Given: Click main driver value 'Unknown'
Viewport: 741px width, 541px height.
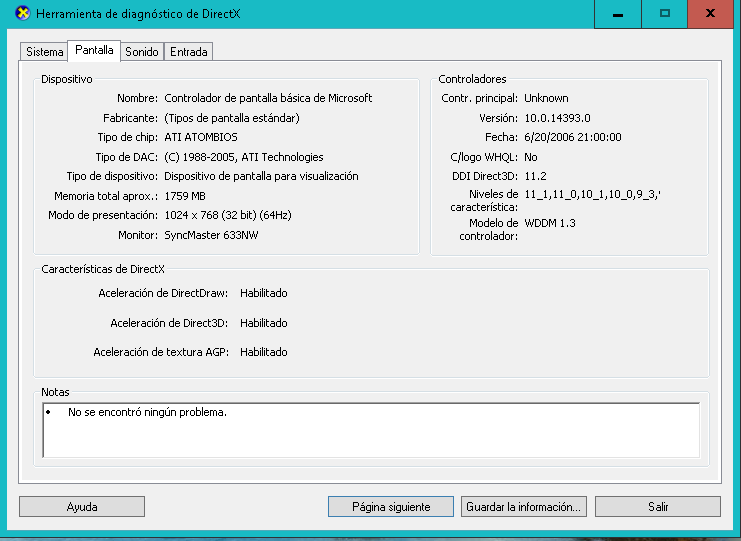Looking at the screenshot, I should [546, 98].
